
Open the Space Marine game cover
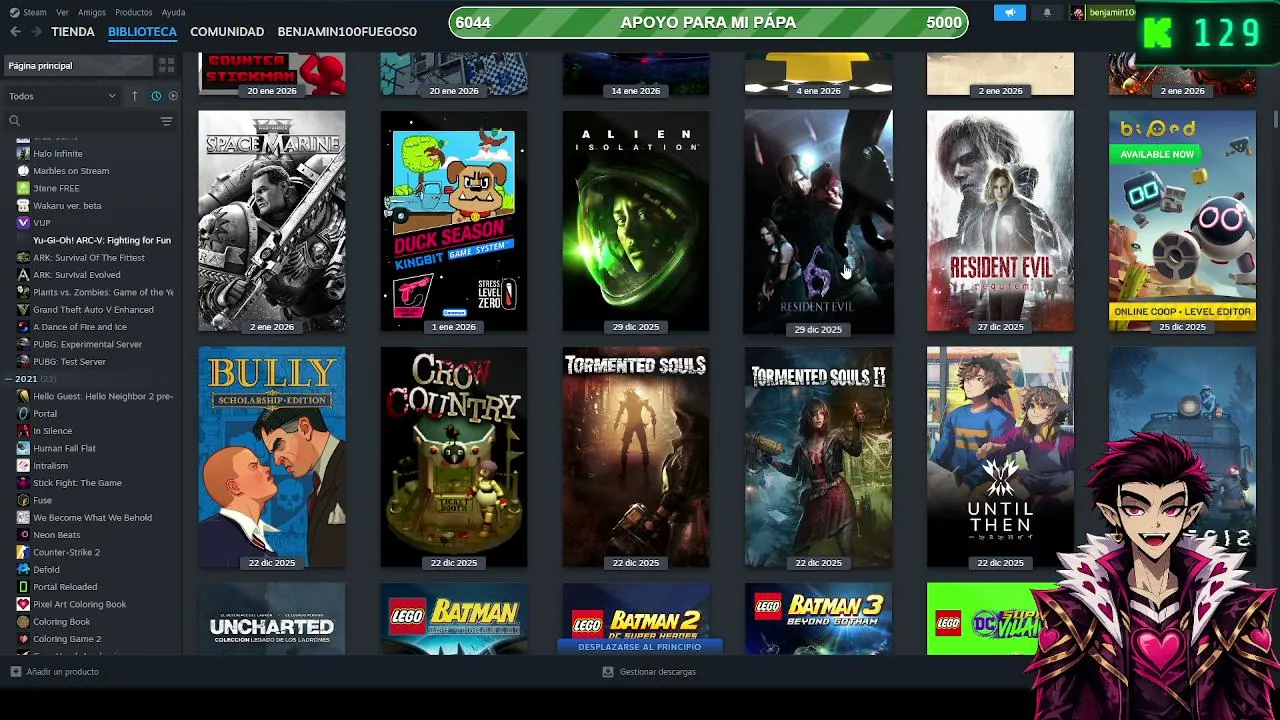(x=272, y=221)
